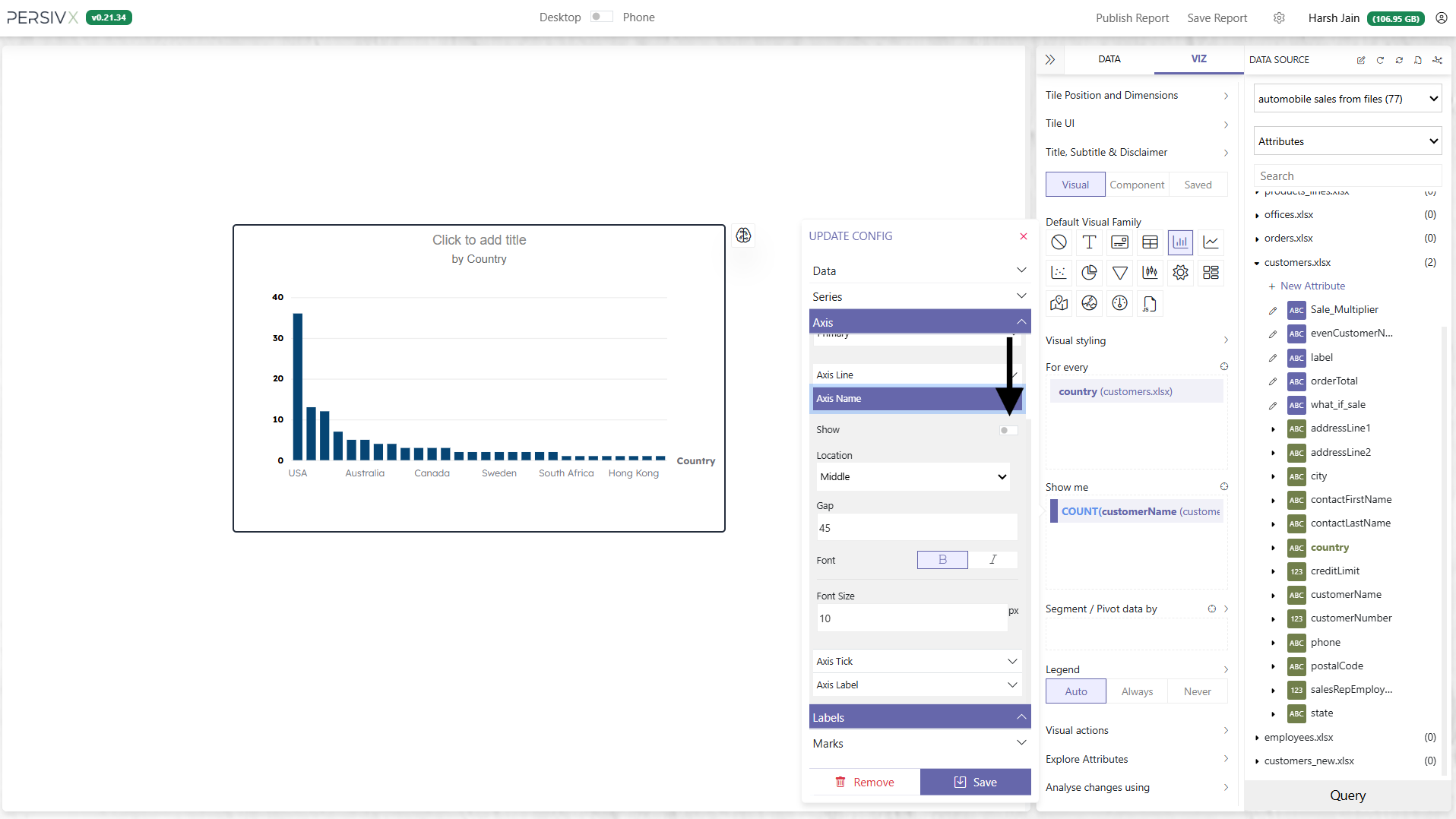Select the pie chart visual type
This screenshot has height=819, width=1456.
1089,273
